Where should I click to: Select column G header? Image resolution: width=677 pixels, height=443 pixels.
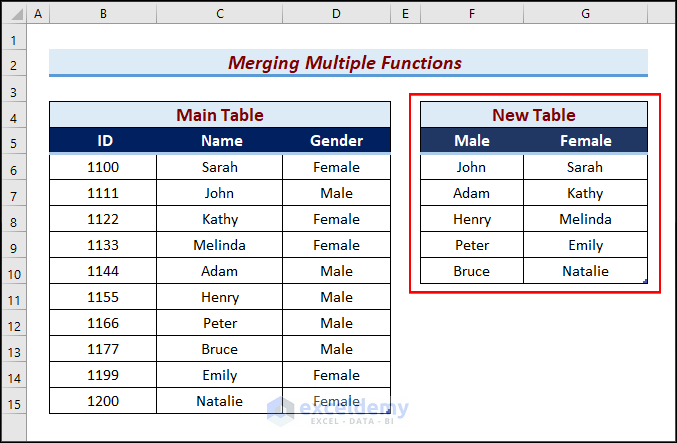585,14
